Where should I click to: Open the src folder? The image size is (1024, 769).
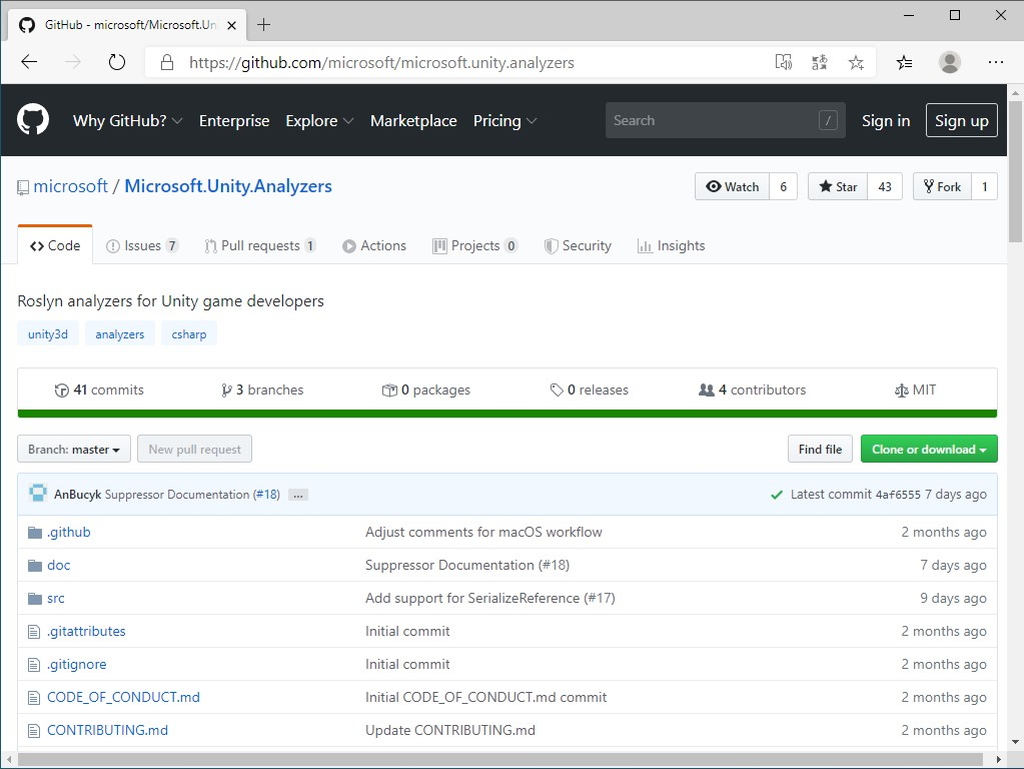(x=56, y=598)
